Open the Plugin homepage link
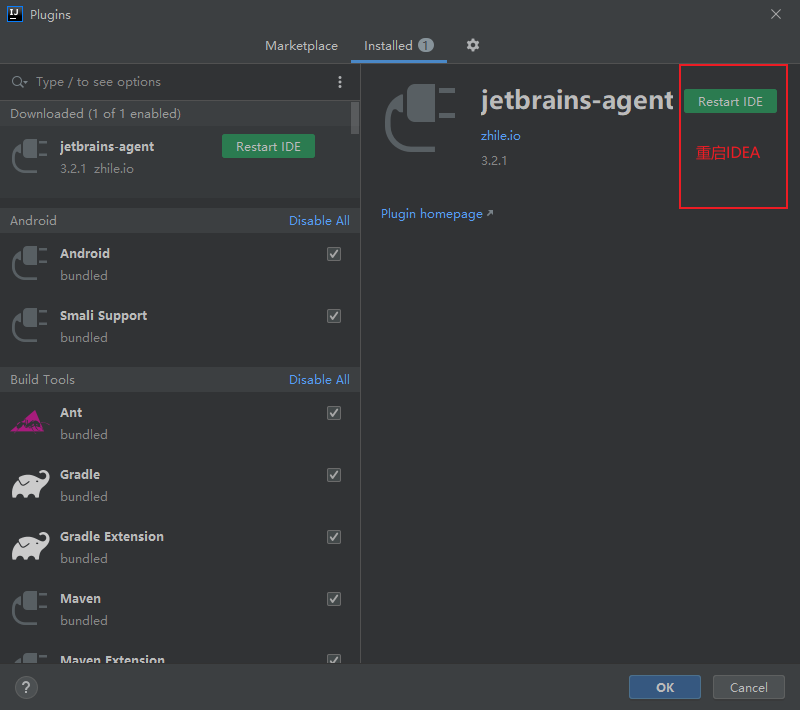Viewport: 800px width, 710px height. point(437,214)
